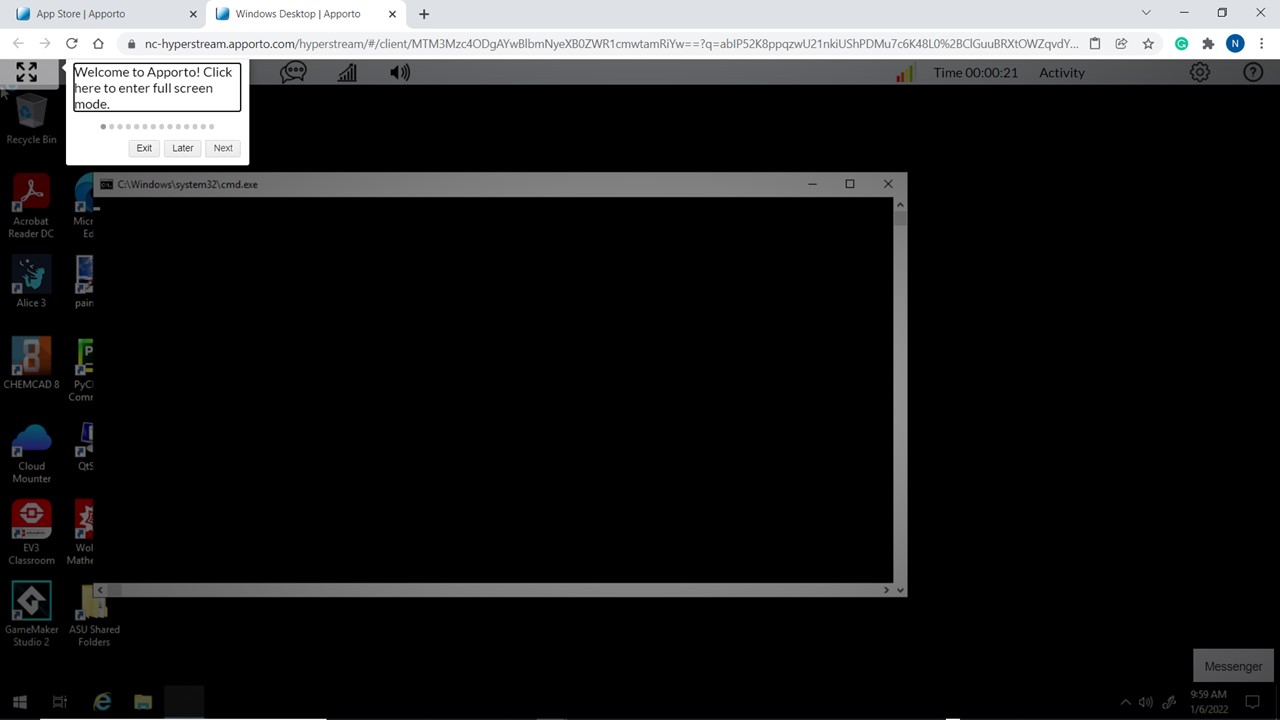1280x720 pixels.
Task: Open the Messenger button
Action: pos(1233,666)
